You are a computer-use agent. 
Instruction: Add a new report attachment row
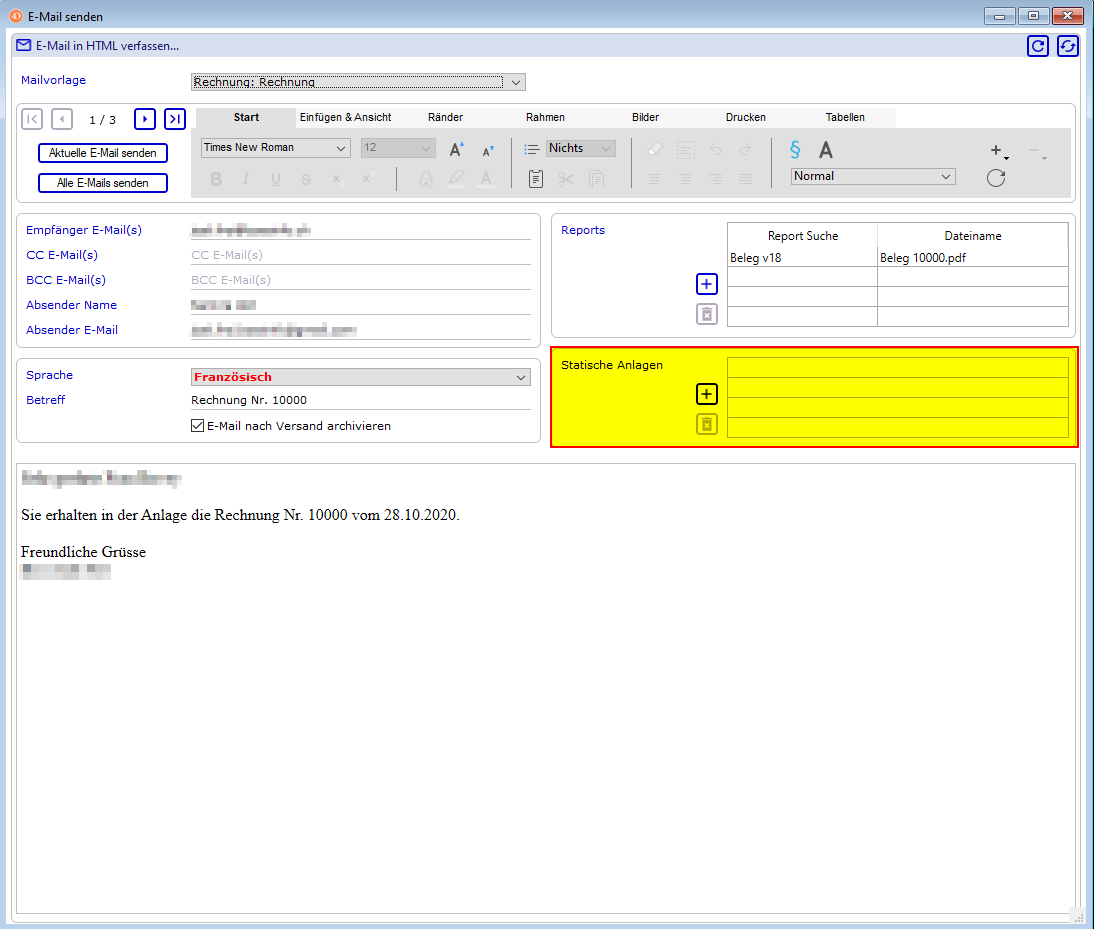pos(707,284)
